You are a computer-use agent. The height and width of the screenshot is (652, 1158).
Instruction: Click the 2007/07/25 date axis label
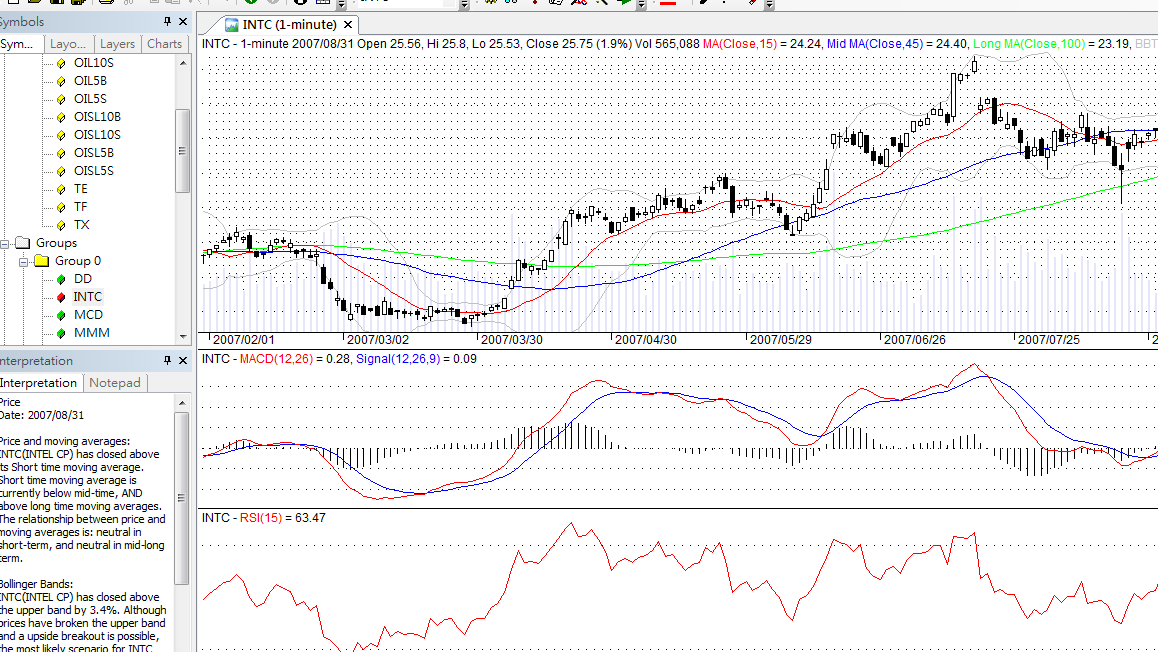(x=1049, y=340)
